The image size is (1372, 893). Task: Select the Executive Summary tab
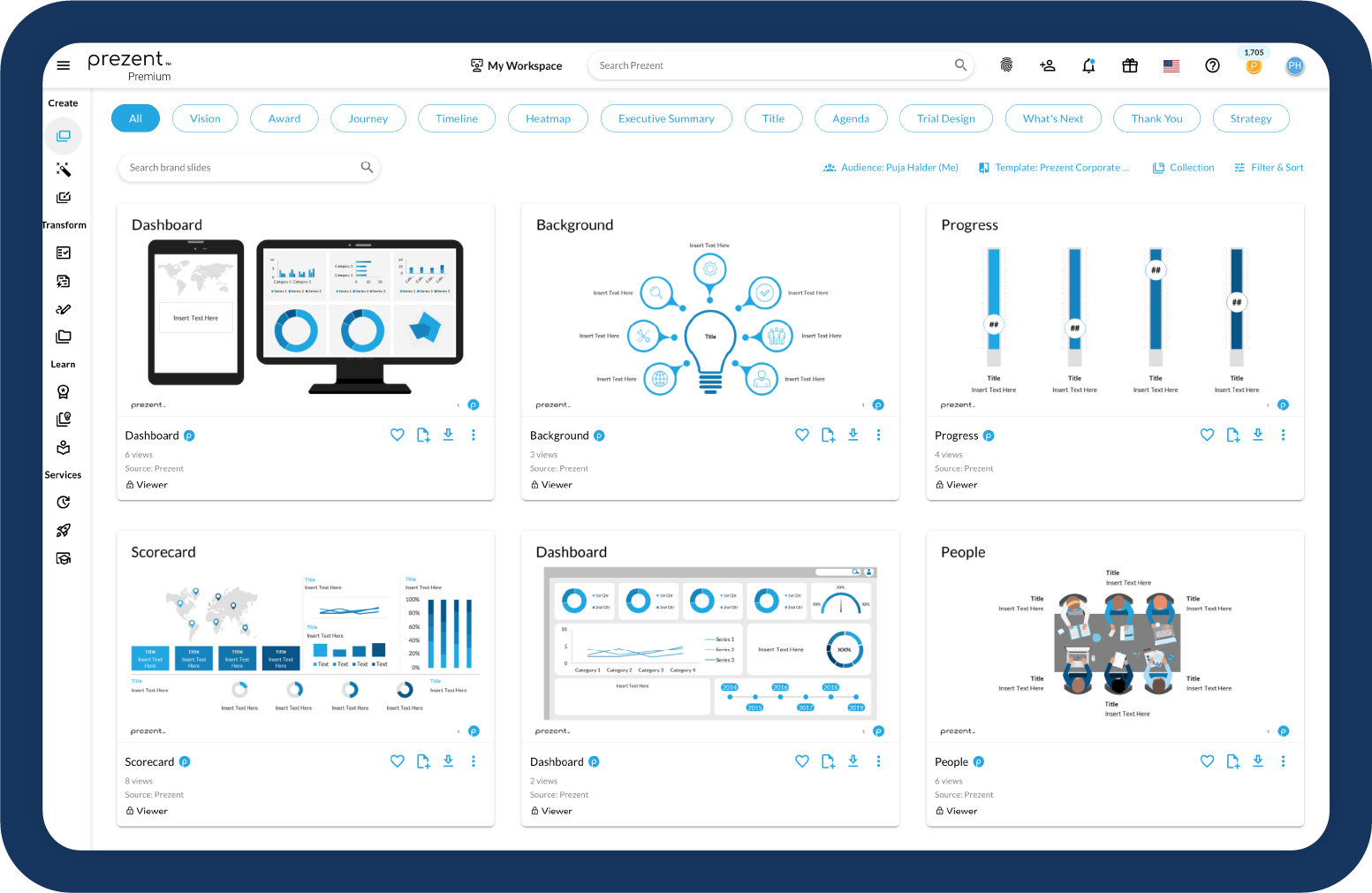(x=666, y=117)
